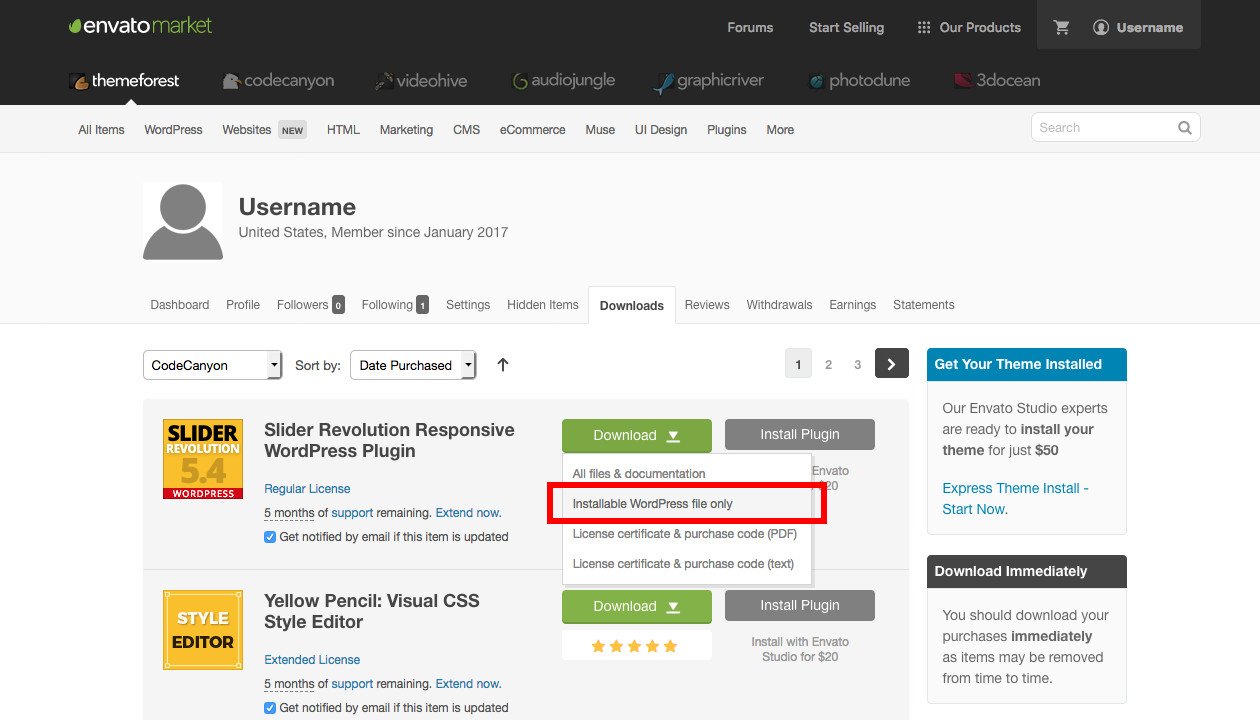1260x720 pixels.
Task: Click Start Selling in the header
Action: [x=846, y=28]
